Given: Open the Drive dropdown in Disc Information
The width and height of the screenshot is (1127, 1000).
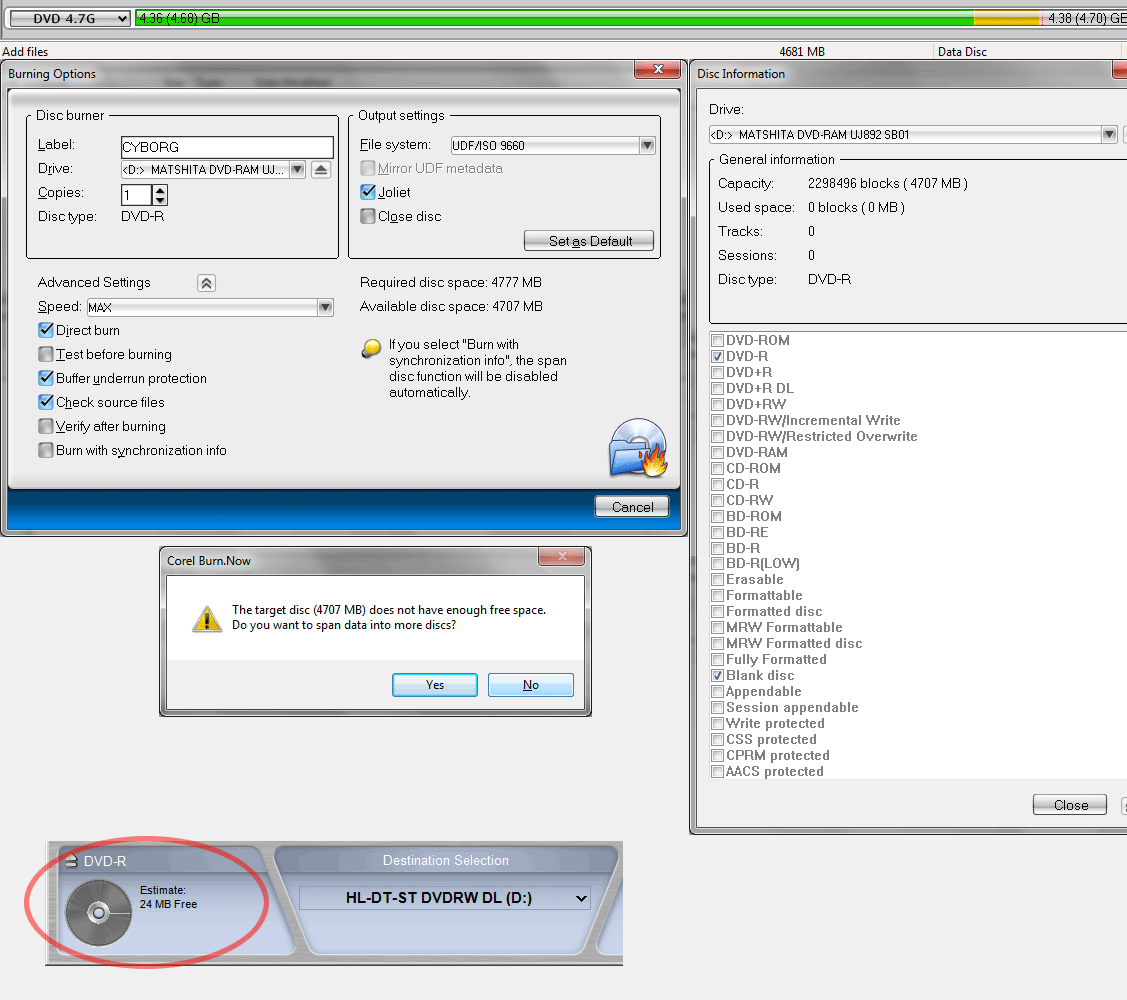Looking at the screenshot, I should click(x=913, y=134).
